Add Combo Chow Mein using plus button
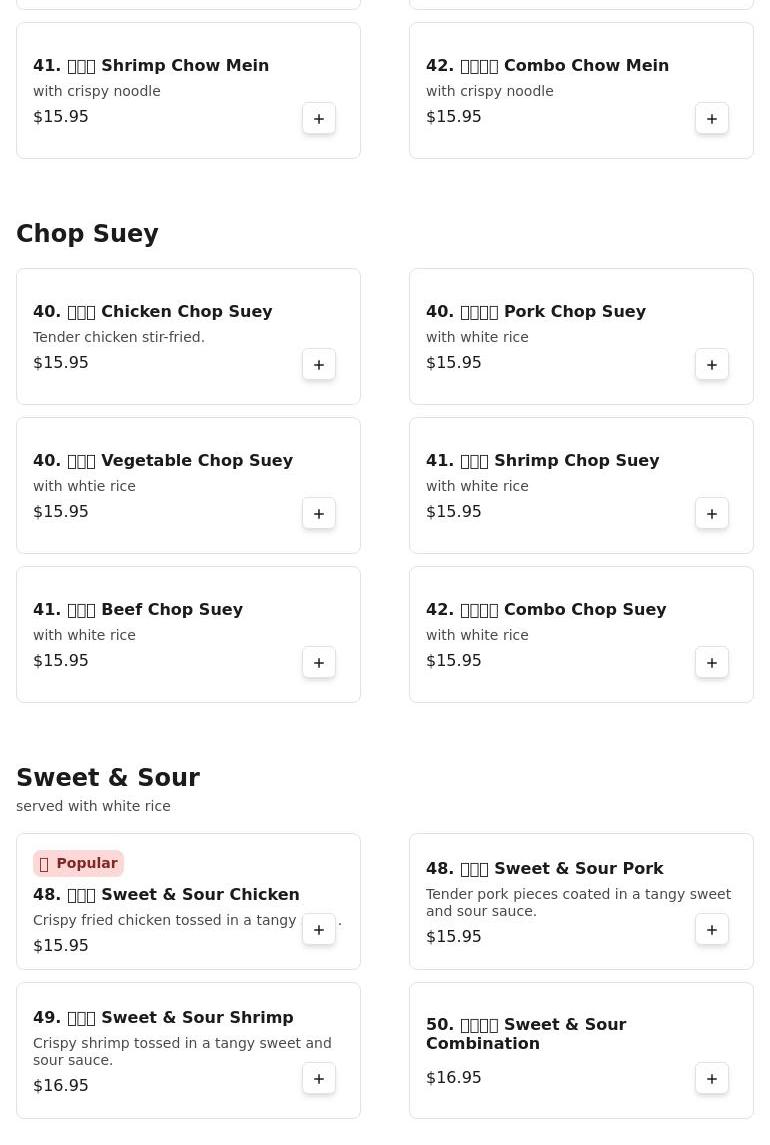Image resolution: width=770 pixels, height=1145 pixels. 712,119
